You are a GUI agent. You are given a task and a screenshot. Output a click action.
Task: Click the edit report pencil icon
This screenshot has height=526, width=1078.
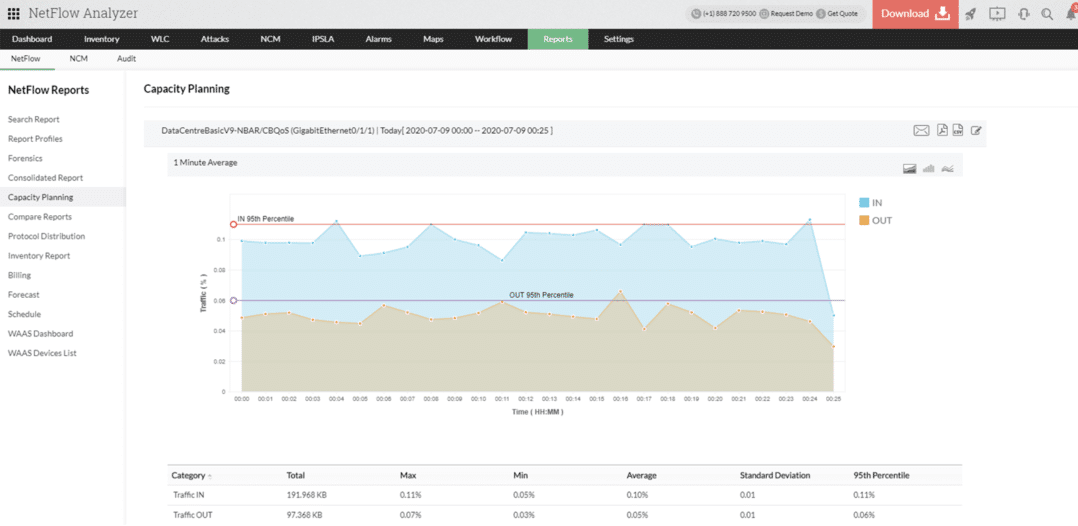[976, 131]
